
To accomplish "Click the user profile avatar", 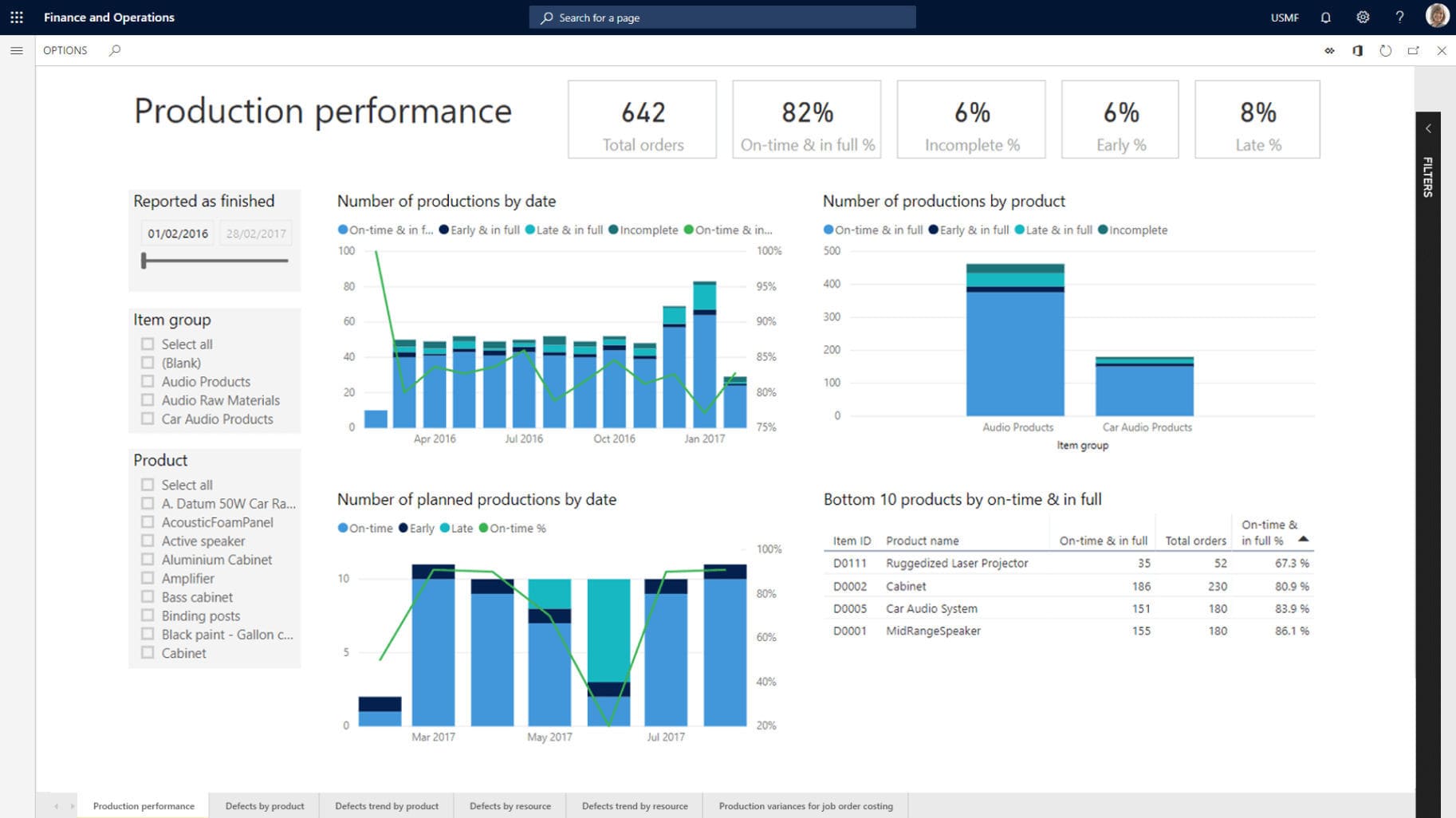I will [x=1434, y=17].
